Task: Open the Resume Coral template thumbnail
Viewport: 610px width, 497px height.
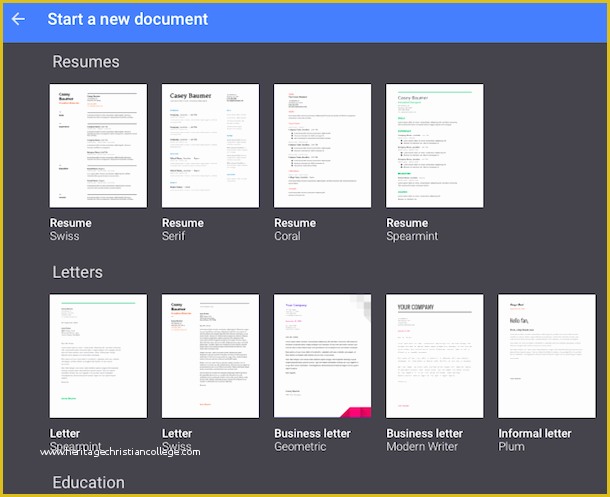Action: pyautogui.click(x=323, y=146)
